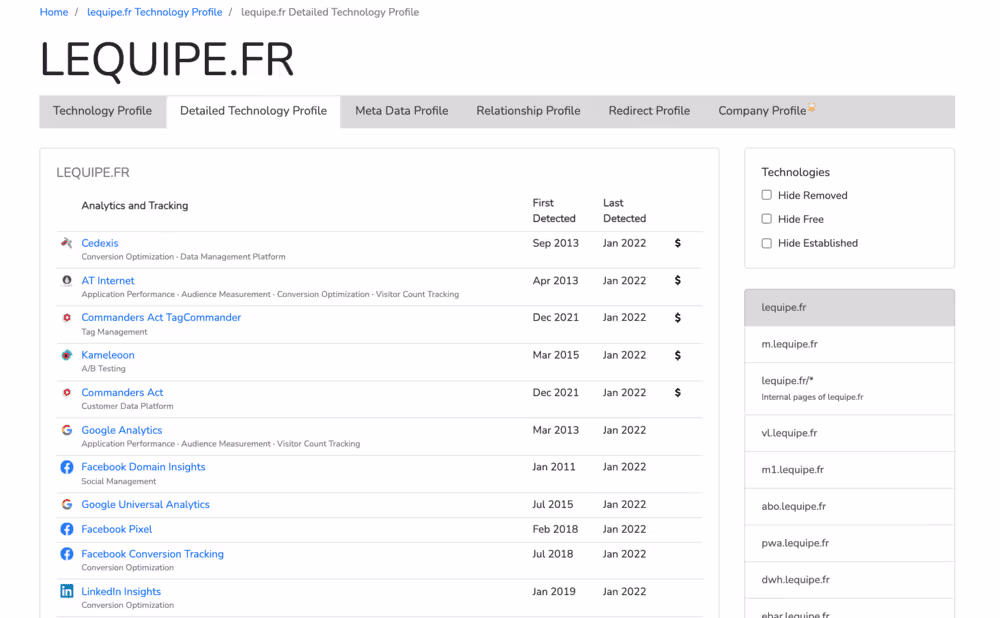The image size is (1000, 618).
Task: Click the dollar sign in Commanders Act row
Action: (677, 393)
